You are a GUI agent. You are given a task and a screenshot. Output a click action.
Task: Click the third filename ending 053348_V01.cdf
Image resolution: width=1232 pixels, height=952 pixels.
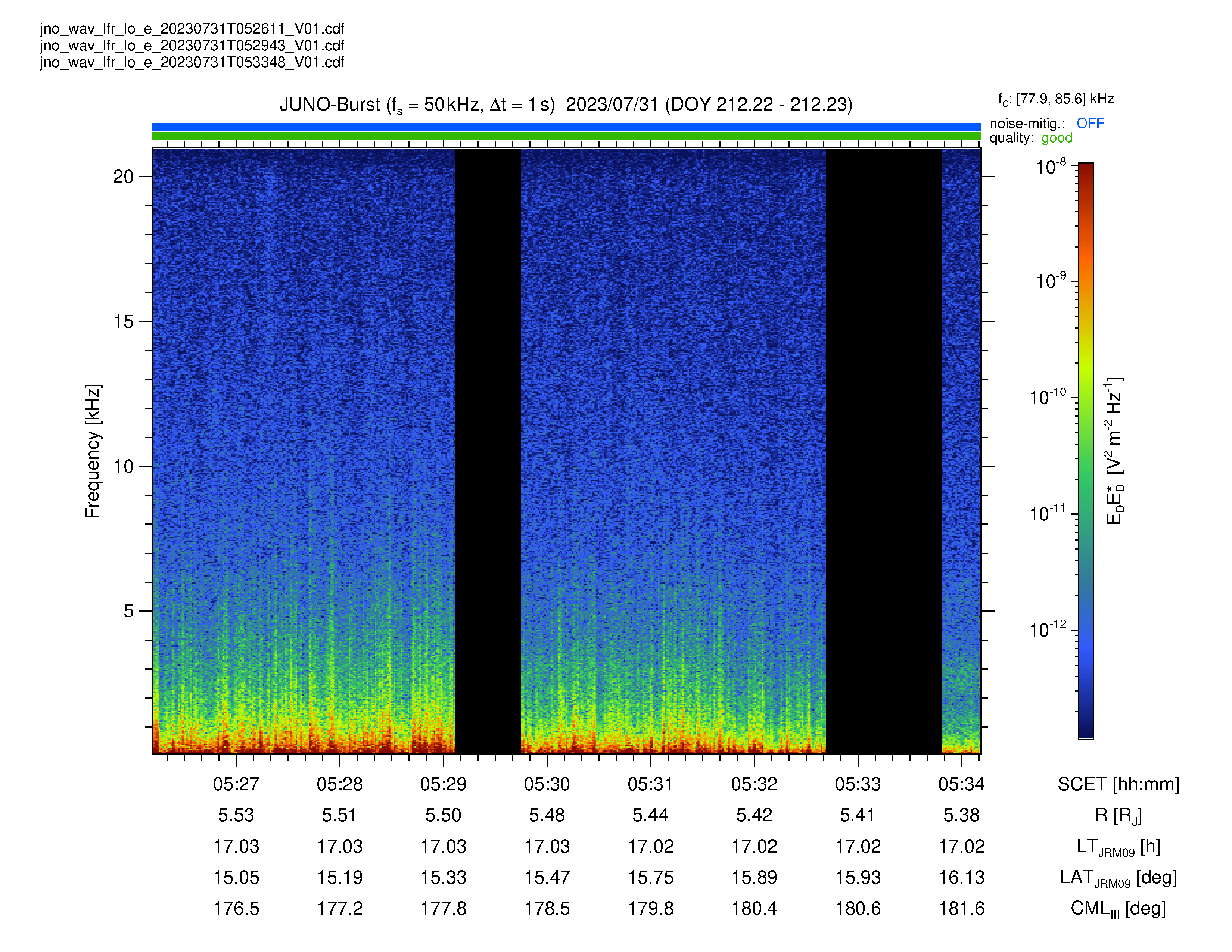pyautogui.click(x=192, y=63)
